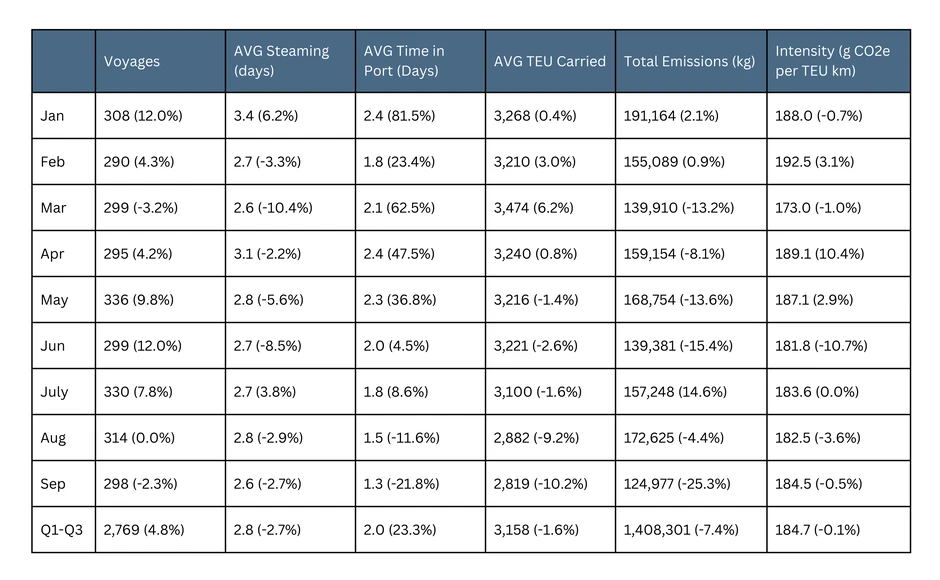
Task: Click the January voyages value 308 (12.0%)
Action: click(143, 116)
